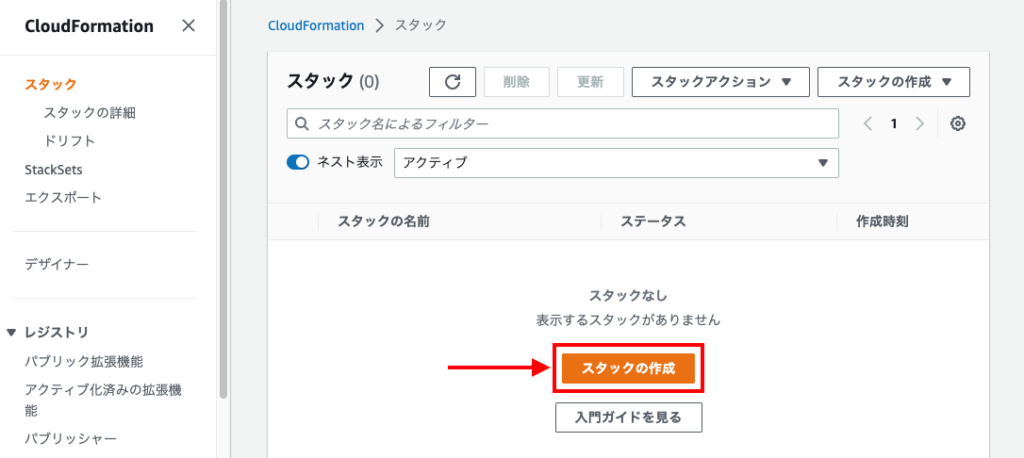
Task: Open パブリック拡張機能 in sidebar
Action: [84, 361]
